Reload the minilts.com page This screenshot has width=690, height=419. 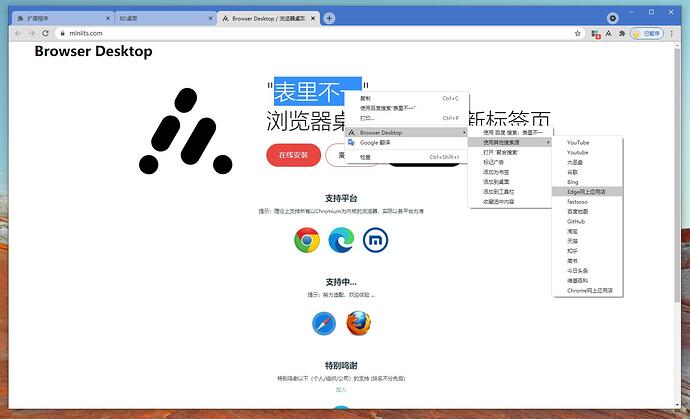(45, 33)
